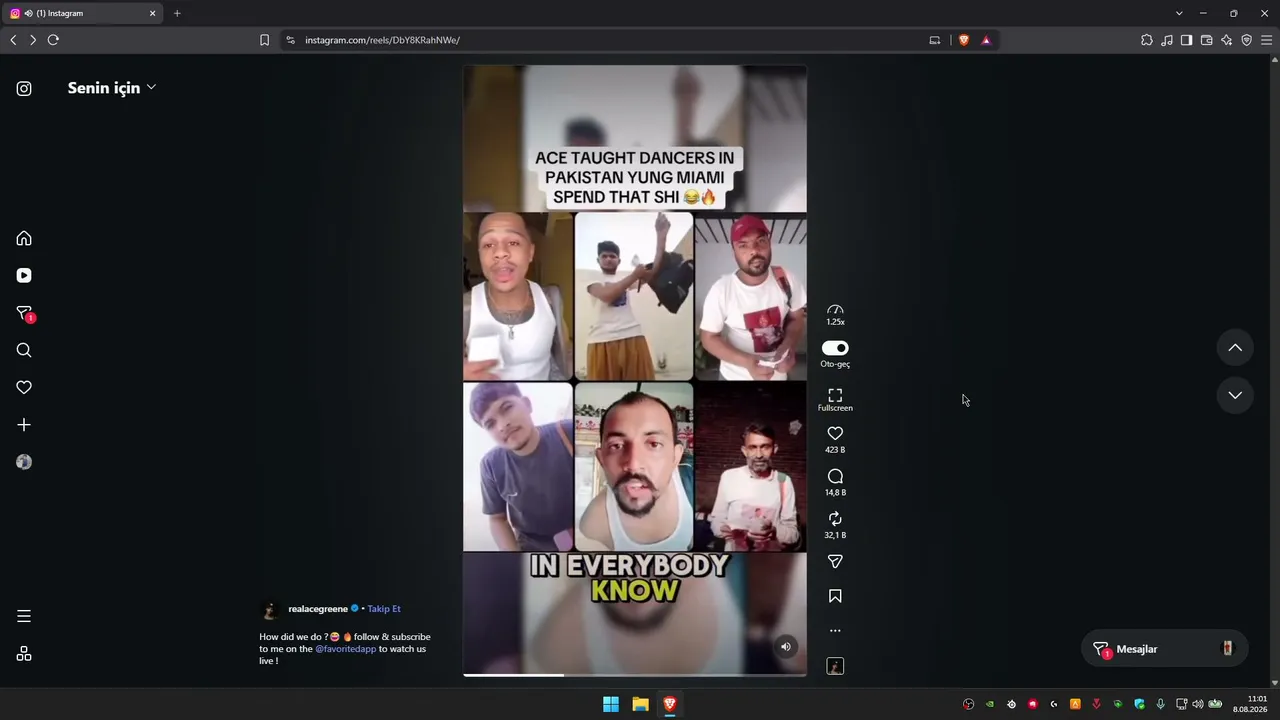Viewport: 1280px width, 720px height.
Task: Bookmark this page in address bar
Action: click(264, 40)
